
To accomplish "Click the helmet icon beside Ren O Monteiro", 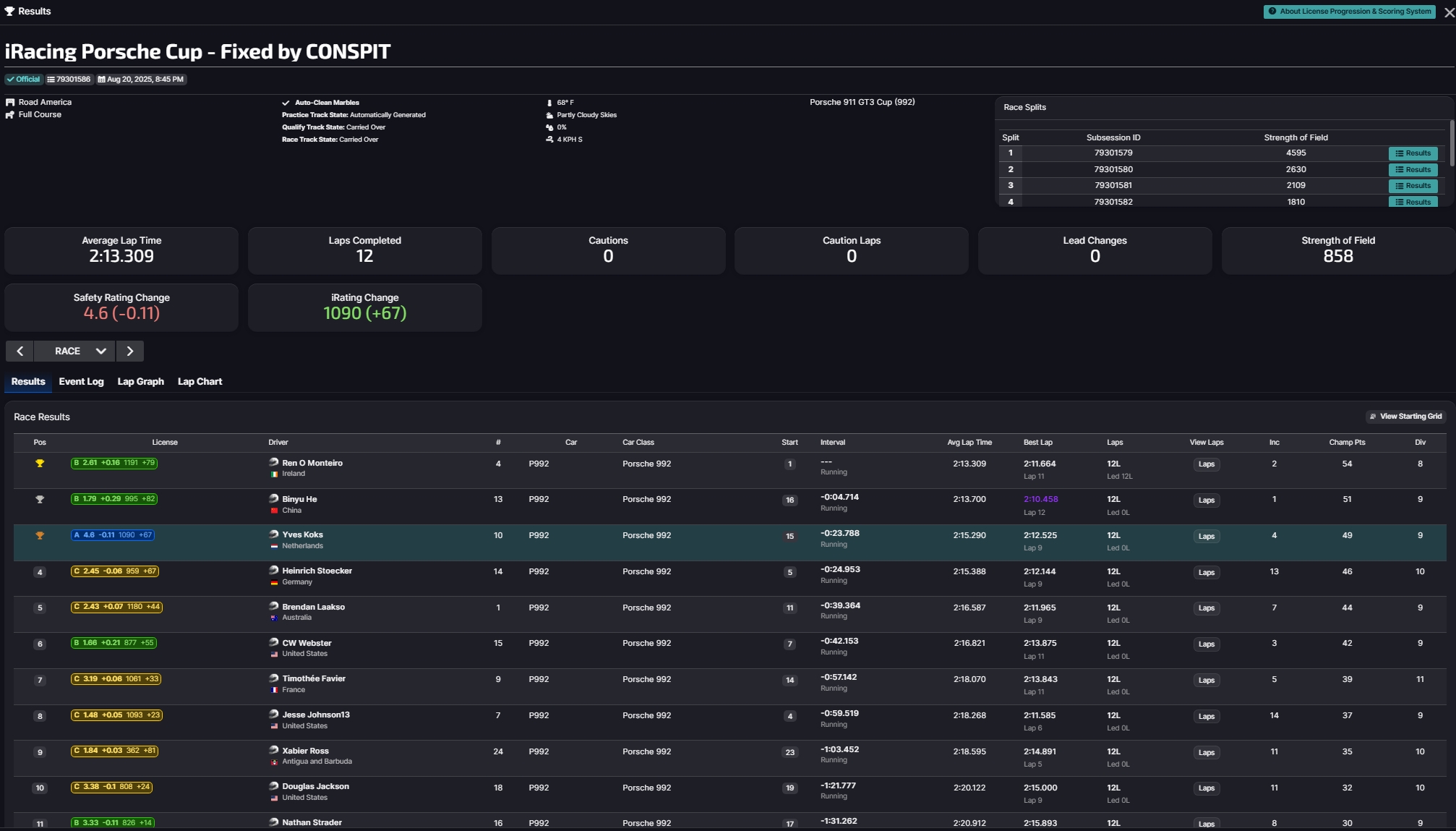I will coord(273,462).
